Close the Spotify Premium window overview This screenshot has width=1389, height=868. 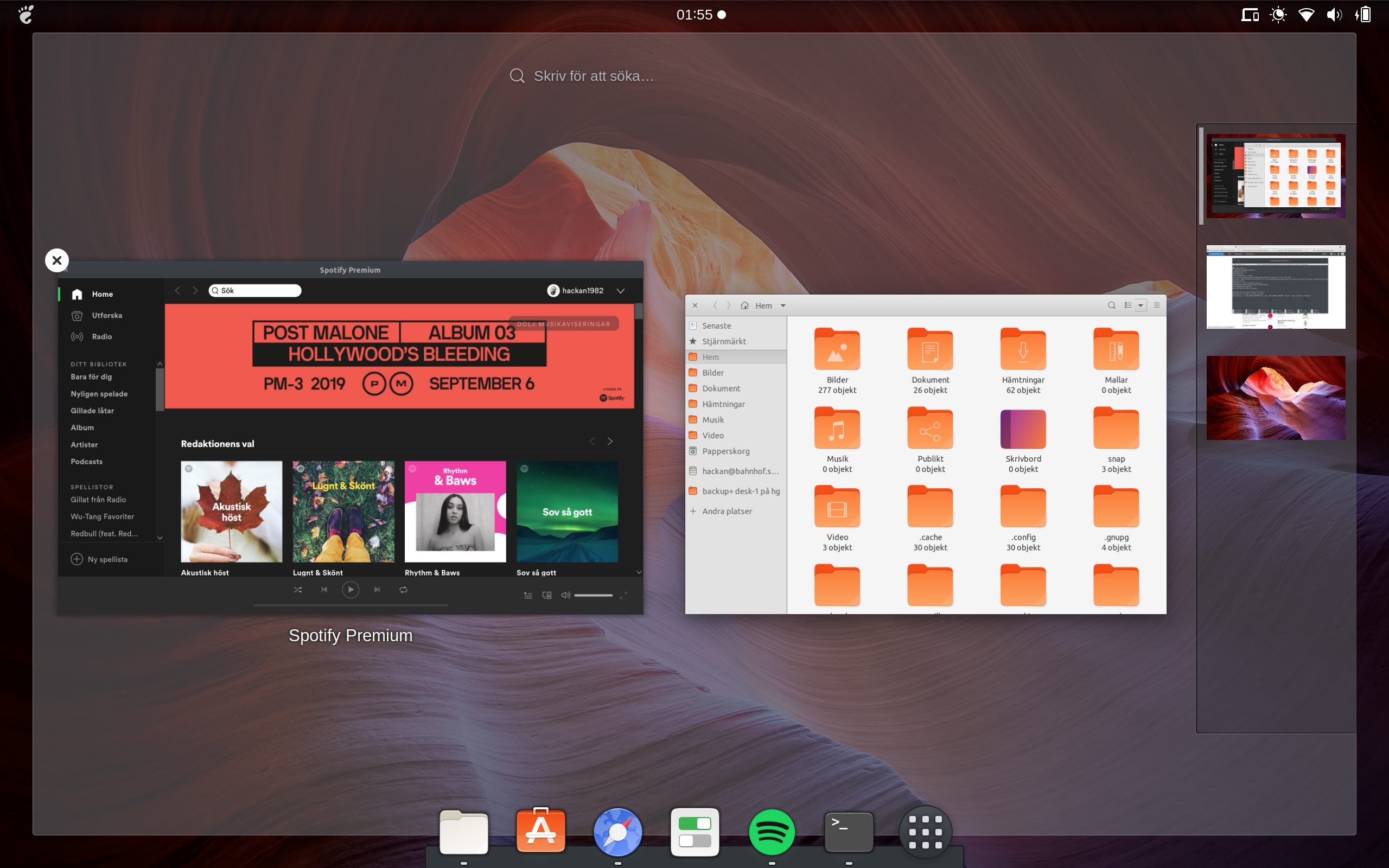click(57, 260)
